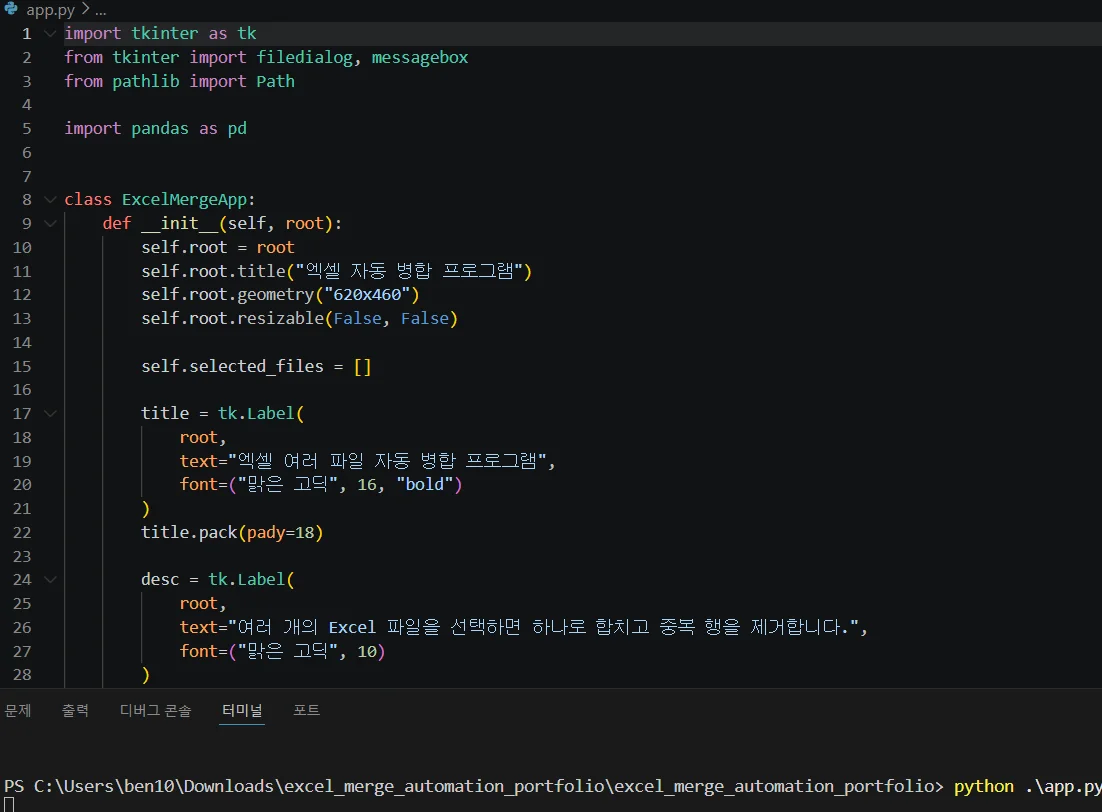Switch to the 출력 panel tab
Viewport: 1102px width, 812px height.
click(75, 710)
